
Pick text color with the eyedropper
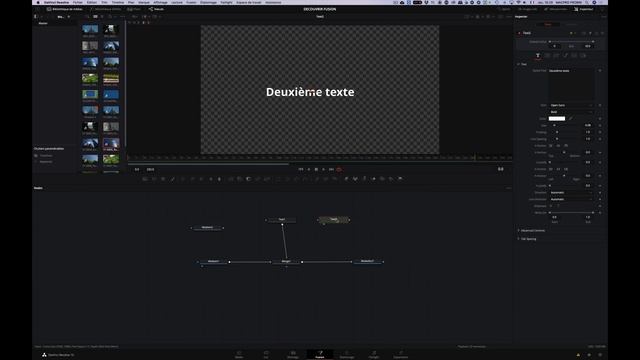coord(571,118)
